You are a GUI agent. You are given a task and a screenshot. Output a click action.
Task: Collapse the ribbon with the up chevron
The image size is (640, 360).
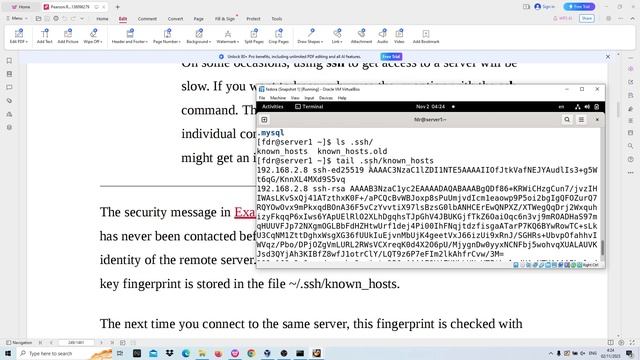click(633, 18)
